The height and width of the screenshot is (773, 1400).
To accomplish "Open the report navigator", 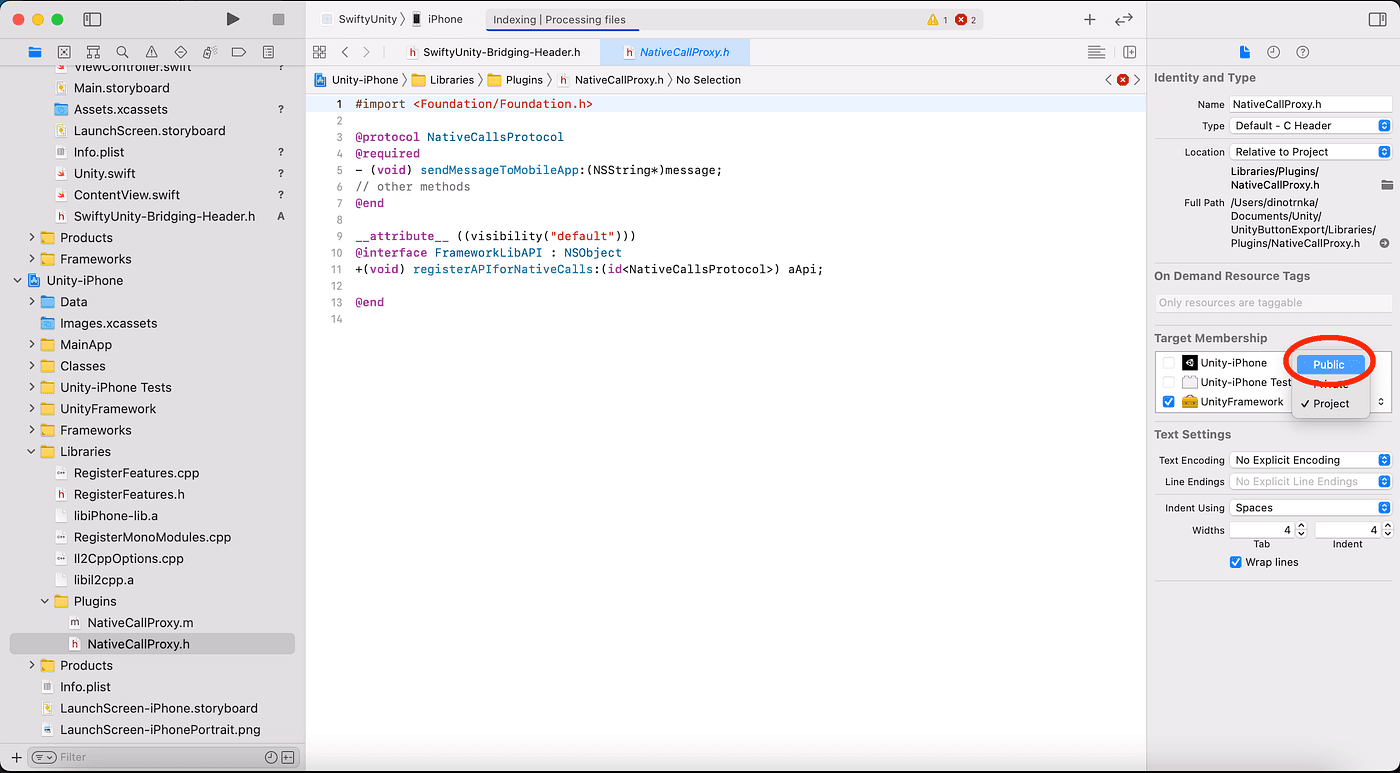I will coord(268,52).
